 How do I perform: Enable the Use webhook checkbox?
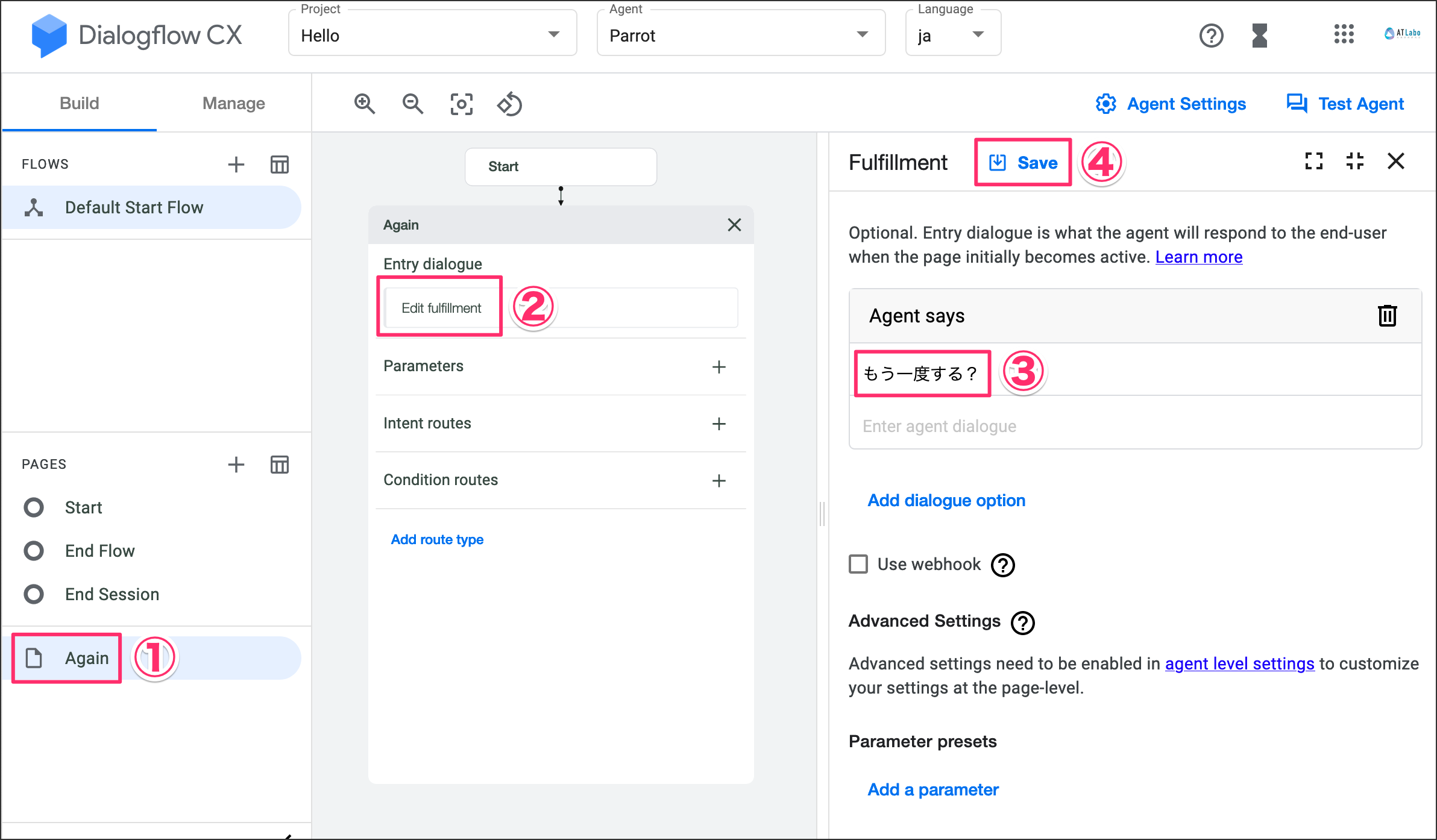pyautogui.click(x=858, y=564)
